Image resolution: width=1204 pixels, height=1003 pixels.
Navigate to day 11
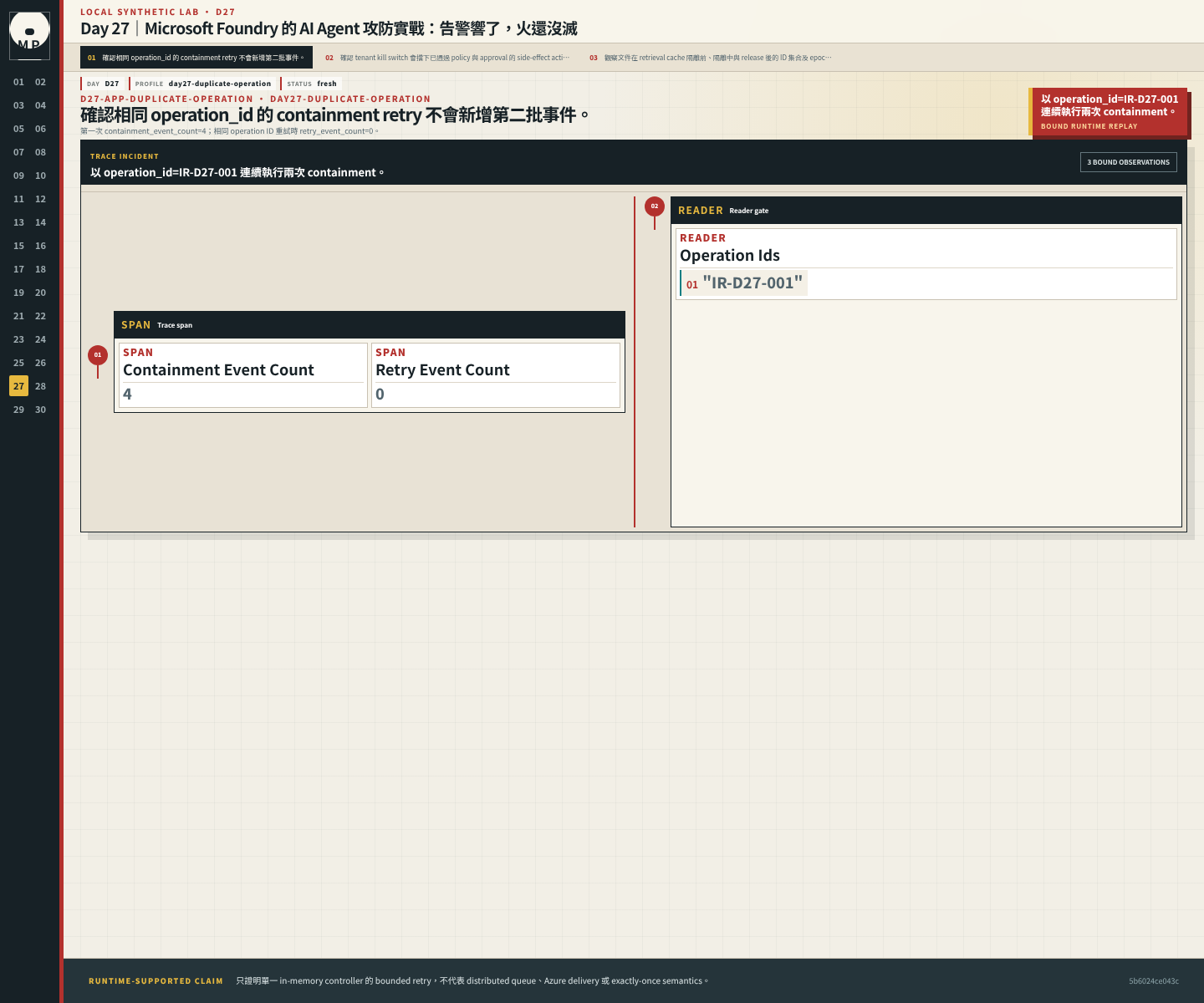pos(18,199)
